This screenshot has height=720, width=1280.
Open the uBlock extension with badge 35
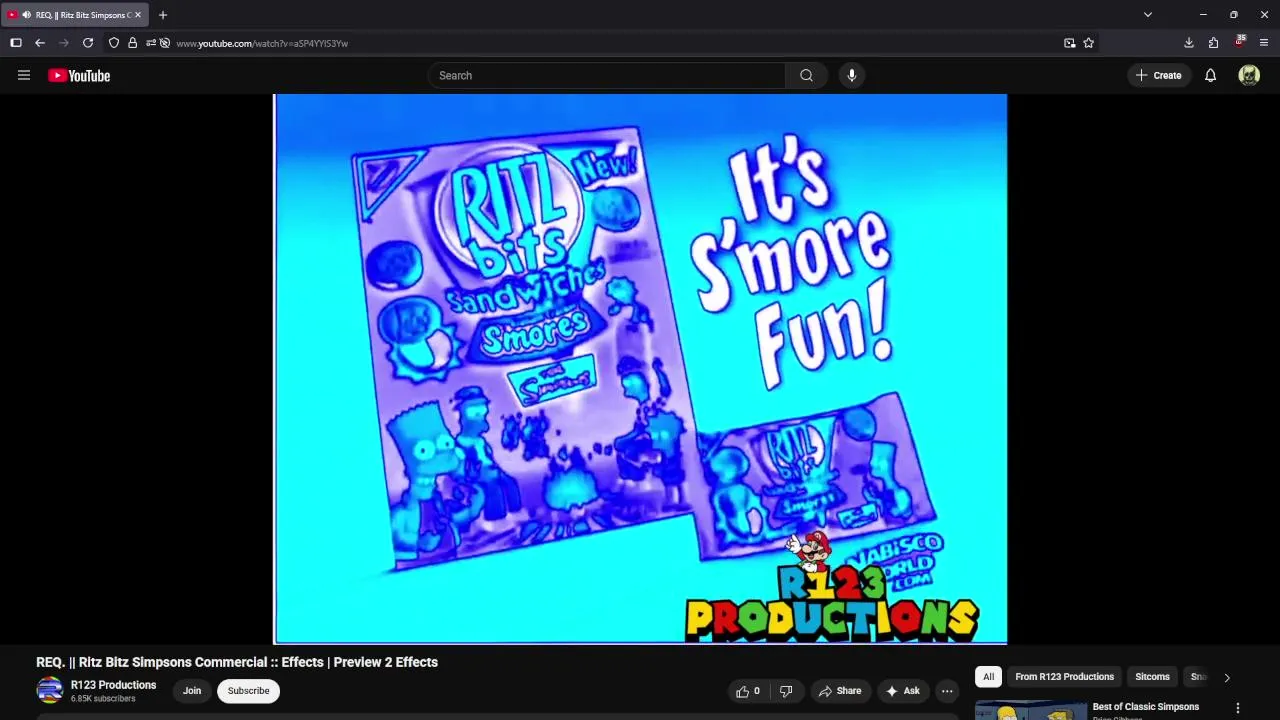pyautogui.click(x=1240, y=42)
